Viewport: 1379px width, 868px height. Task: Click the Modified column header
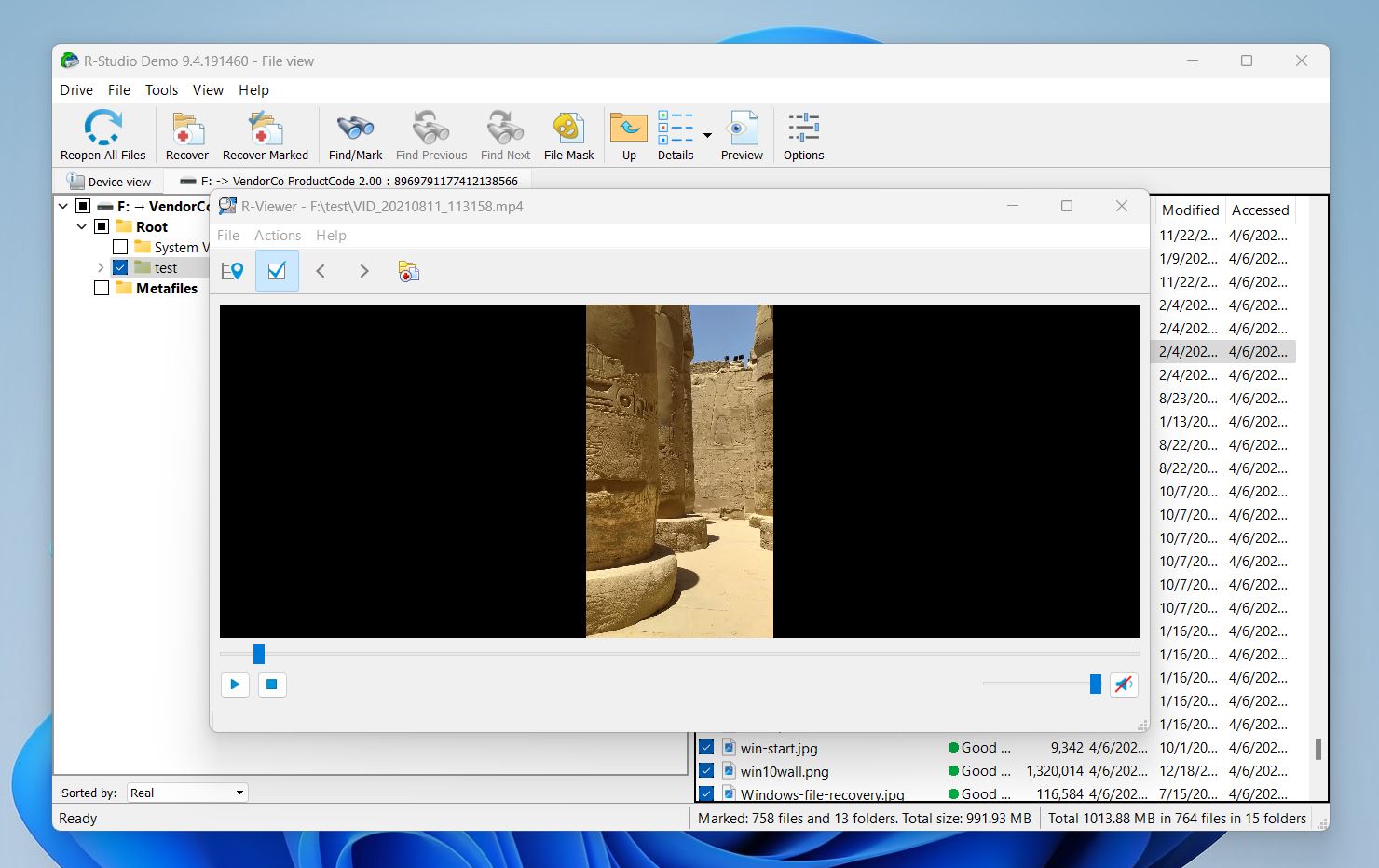pos(1190,210)
